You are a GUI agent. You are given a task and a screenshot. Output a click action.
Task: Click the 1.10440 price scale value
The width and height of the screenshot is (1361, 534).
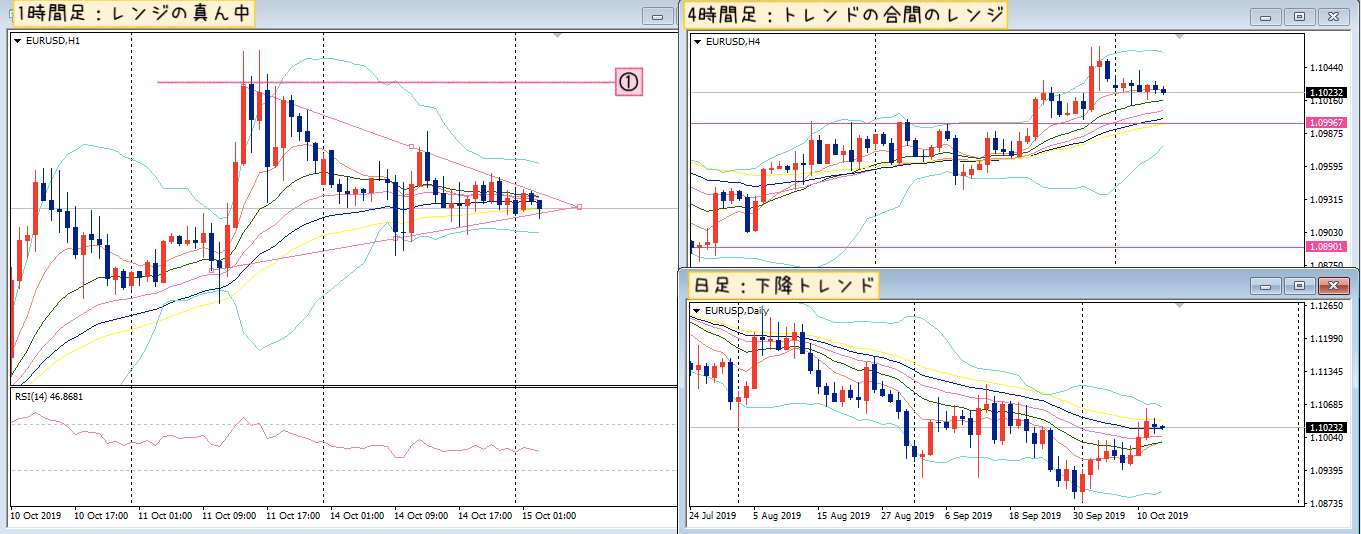(1326, 68)
